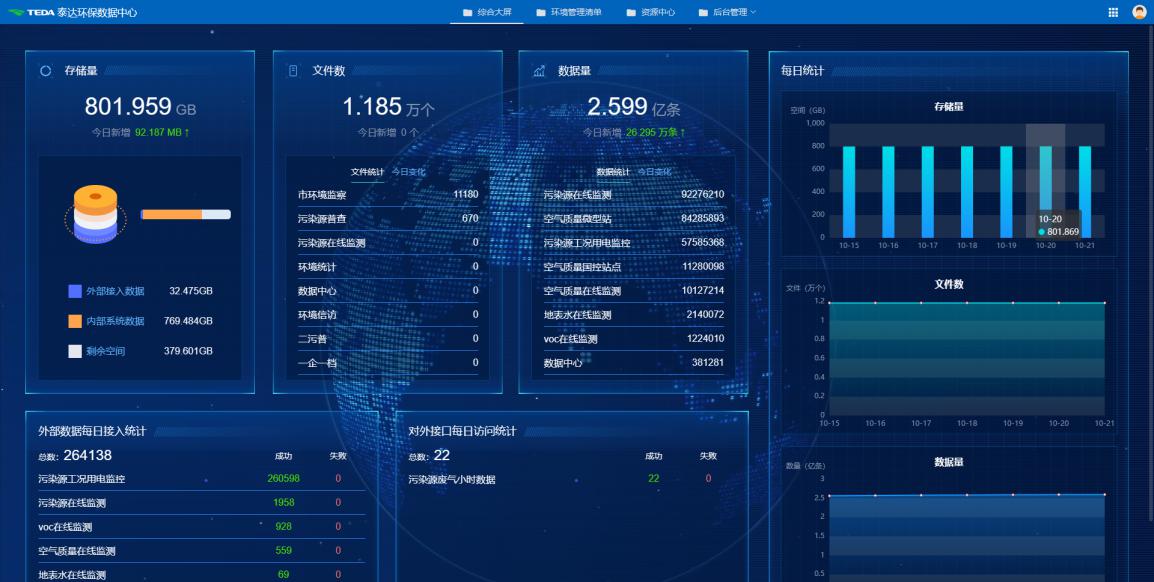The height and width of the screenshot is (582, 1154).
Task: Open the apps grid icon in header
Action: point(1113,12)
